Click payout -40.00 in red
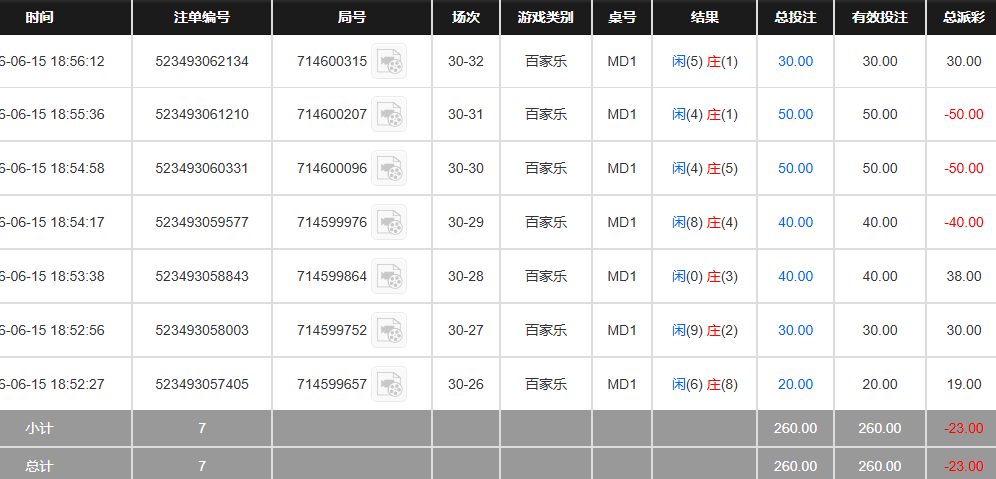Image resolution: width=996 pixels, height=479 pixels. [964, 222]
